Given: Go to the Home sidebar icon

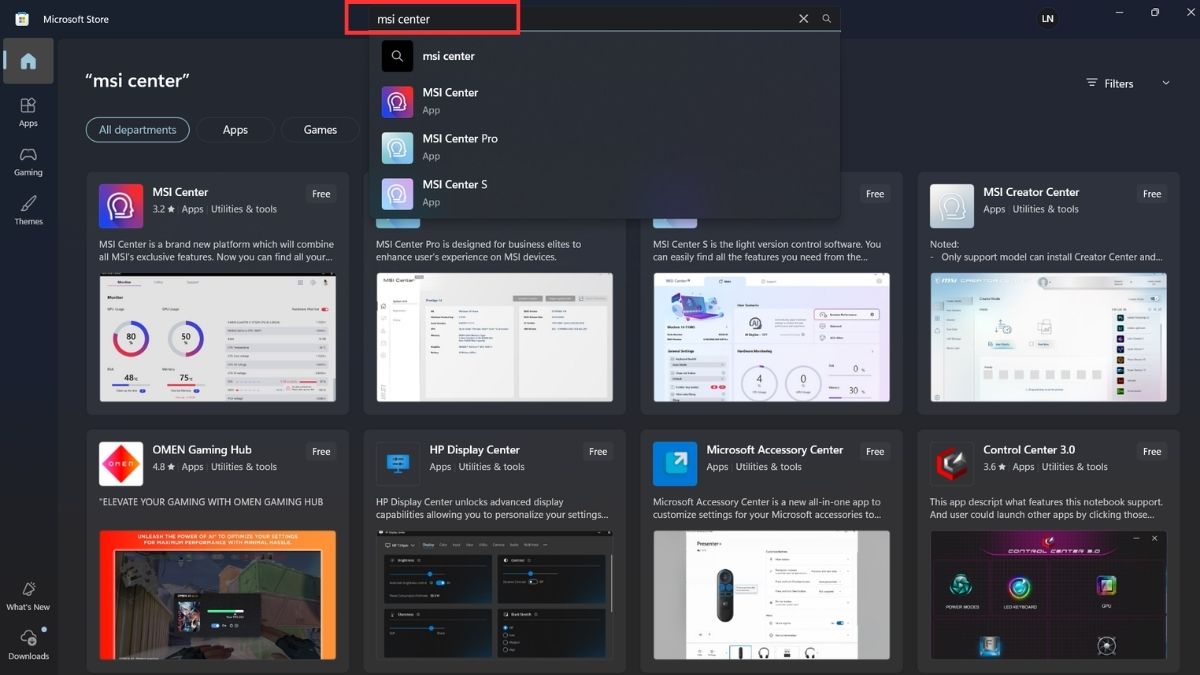Looking at the screenshot, I should [28, 61].
